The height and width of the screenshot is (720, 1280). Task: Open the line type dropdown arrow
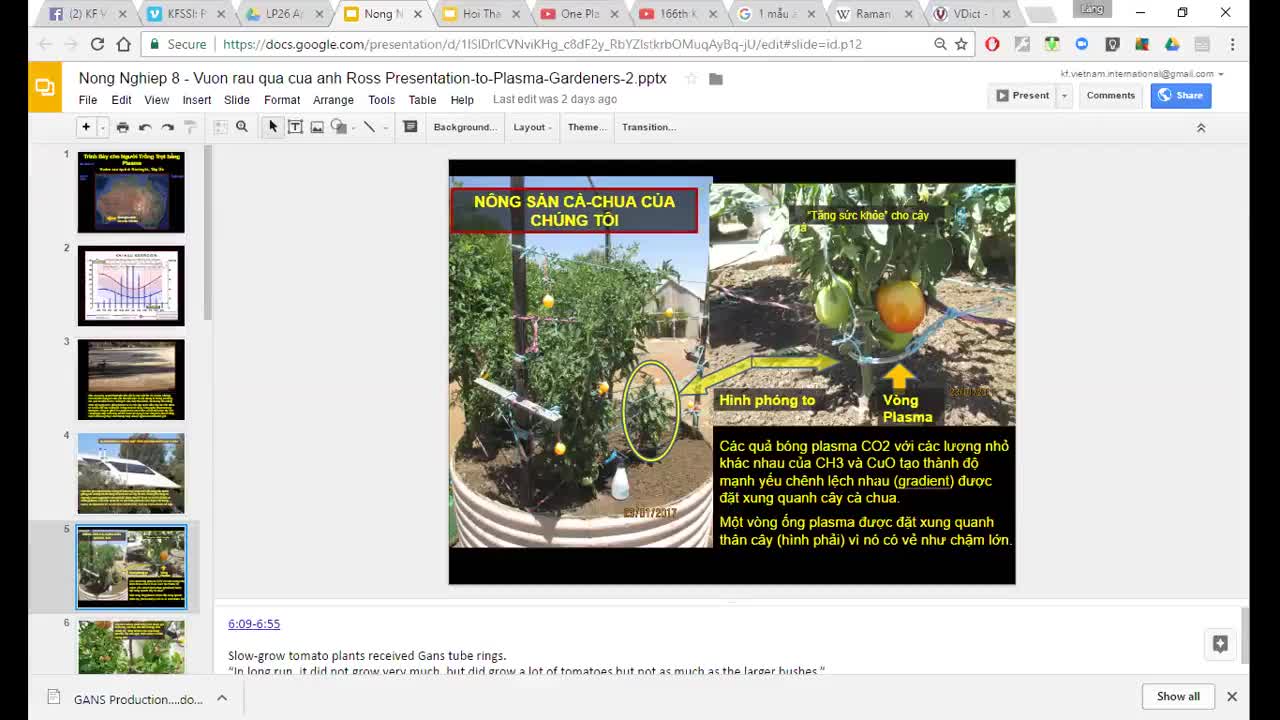(x=385, y=128)
